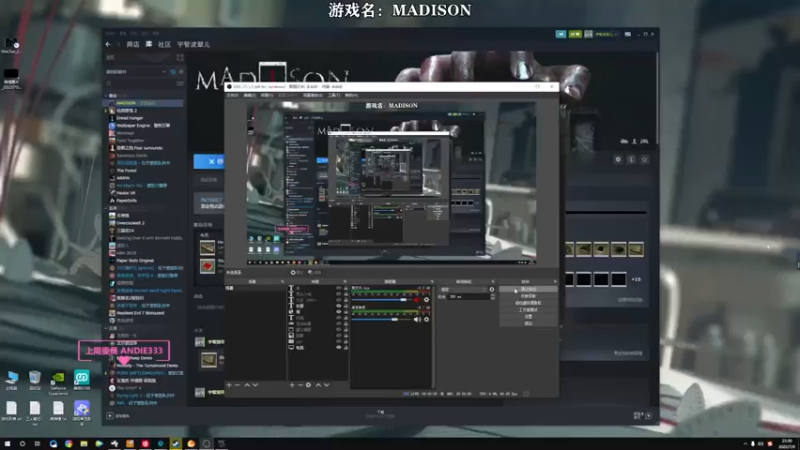Viewport: 800px width, 450px height.
Task: Open the first menu in OBS menu bar
Action: point(232,95)
